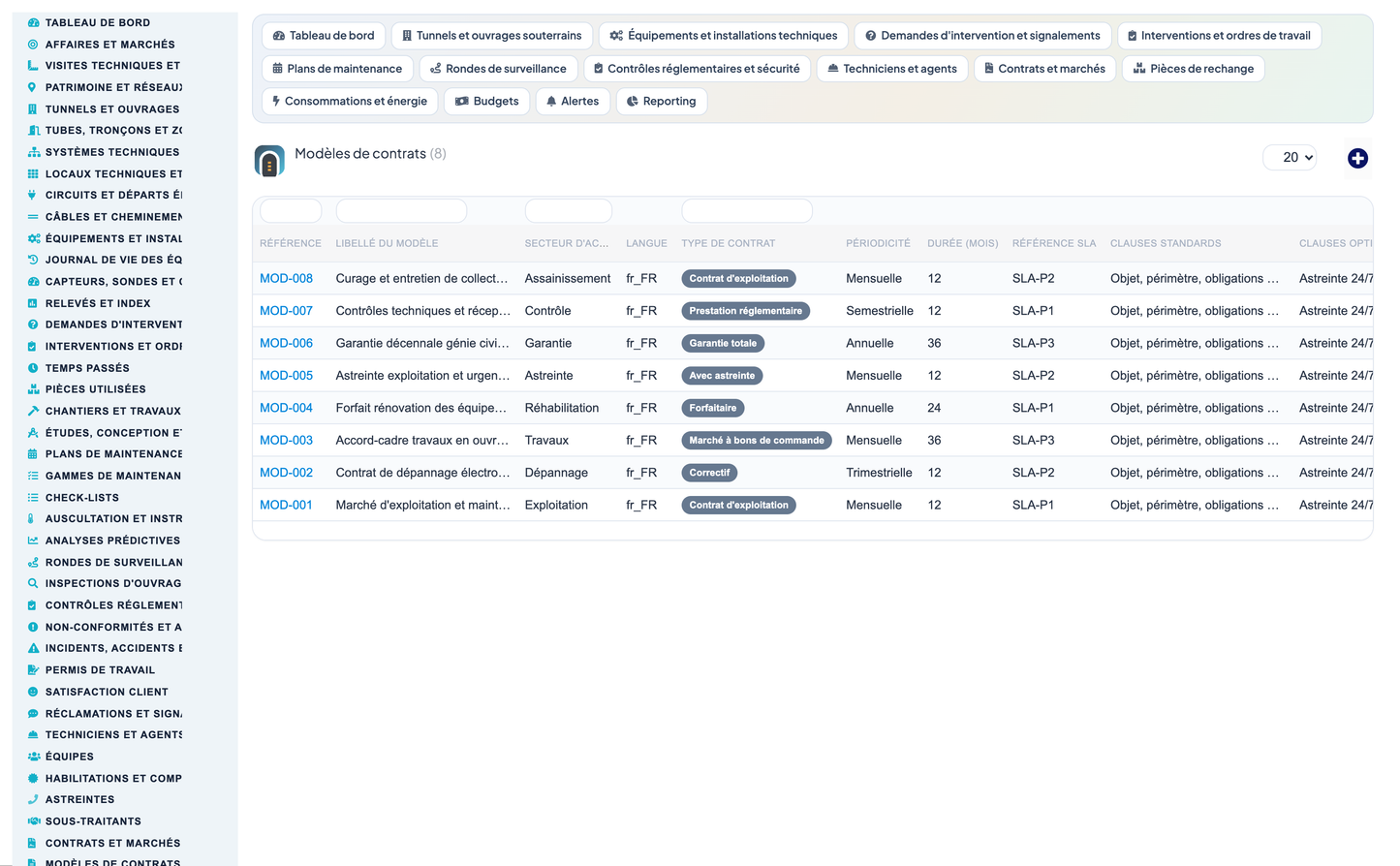
Task: Switch to the Alertes tab
Action: 572,101
